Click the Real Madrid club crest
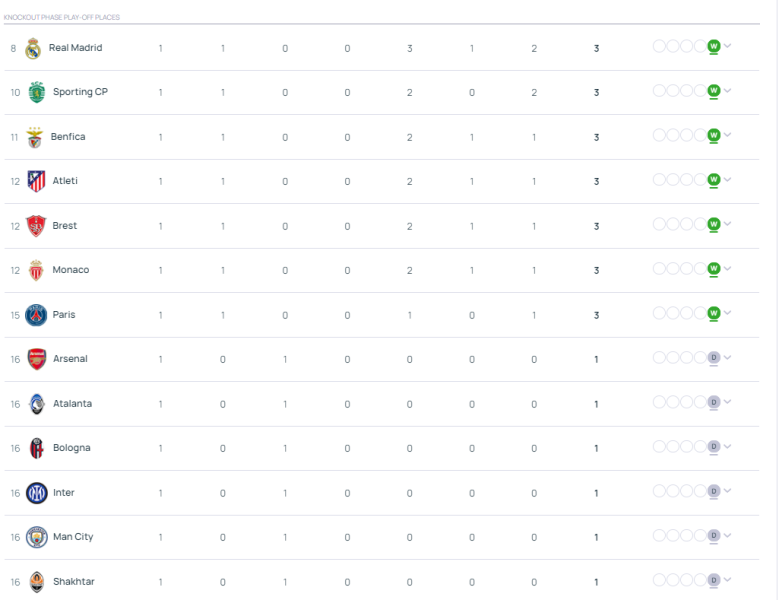The width and height of the screenshot is (779, 600). coord(33,48)
